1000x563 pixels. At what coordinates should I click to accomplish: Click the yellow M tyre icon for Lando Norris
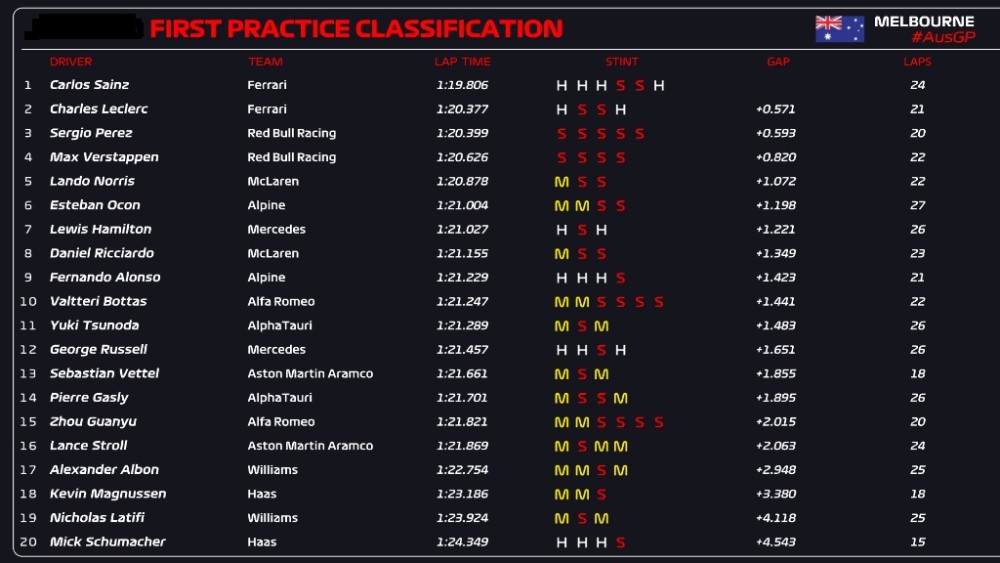[561, 182]
